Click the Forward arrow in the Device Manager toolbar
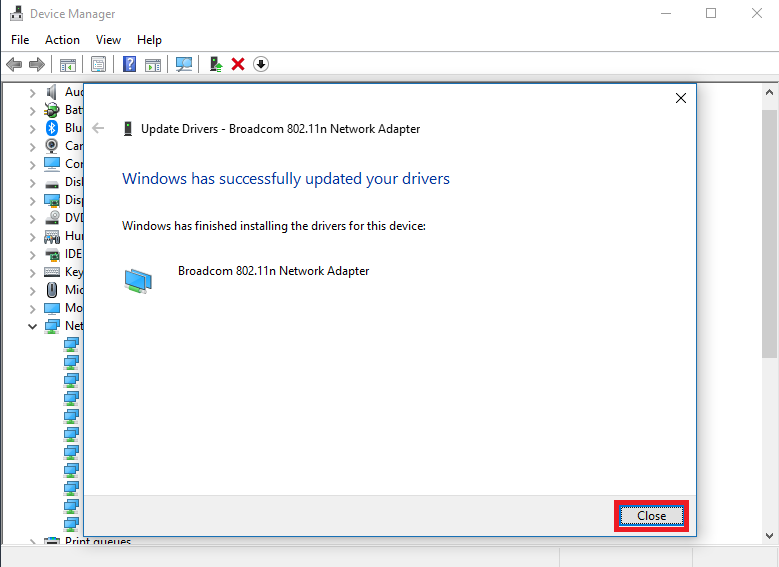779x567 pixels. [37, 64]
